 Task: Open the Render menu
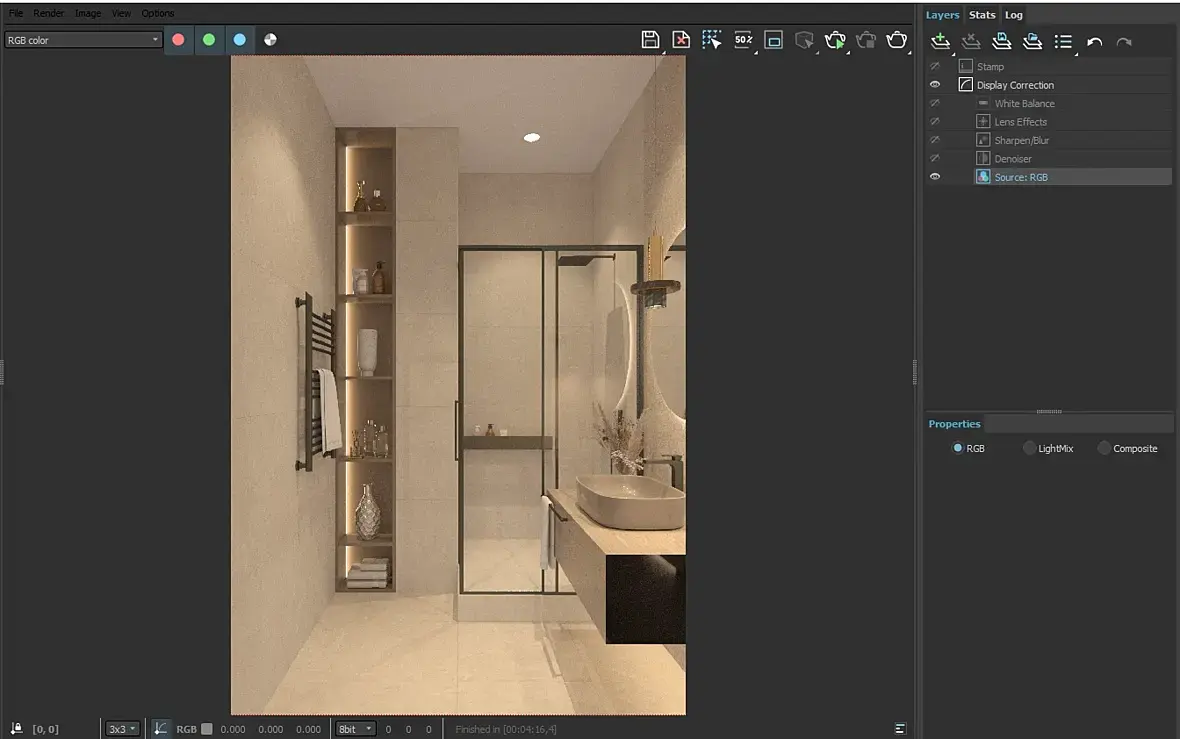[48, 13]
